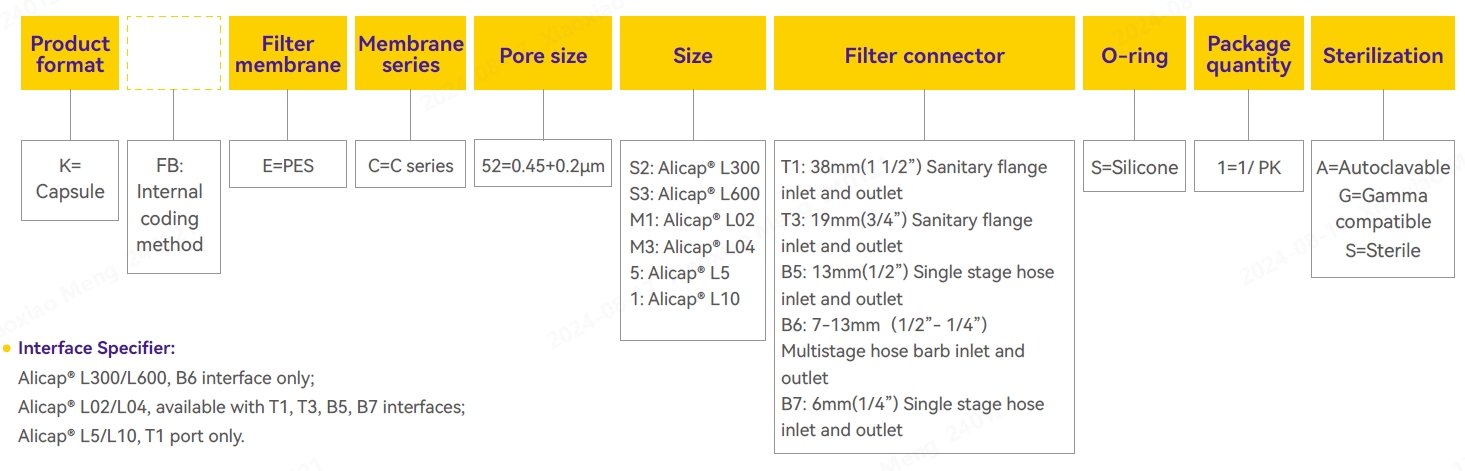Image resolution: width=1465 pixels, height=471 pixels.
Task: Select the S=Silicone box
Action: point(1134,168)
